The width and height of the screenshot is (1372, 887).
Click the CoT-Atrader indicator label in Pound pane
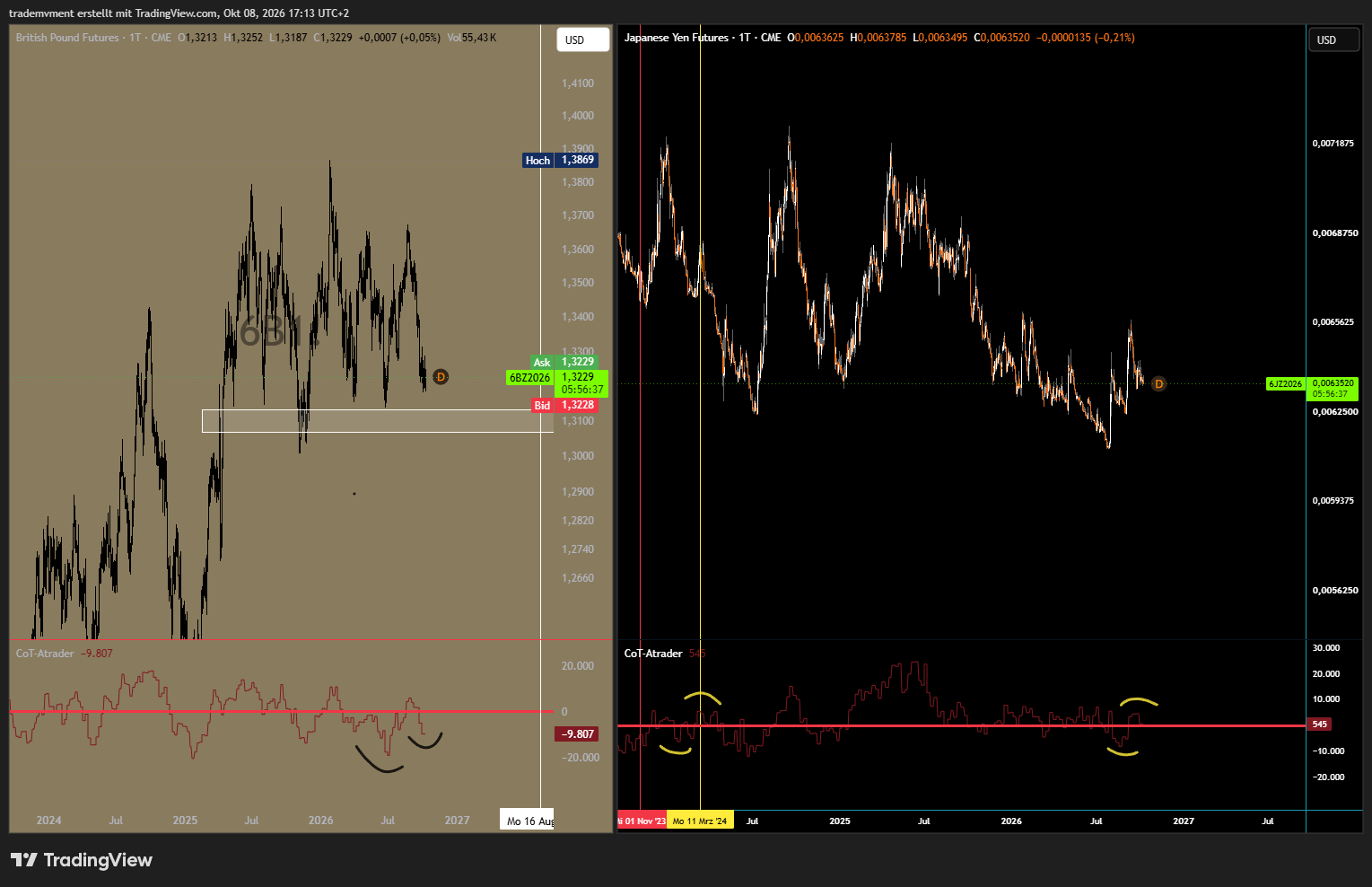pyautogui.click(x=45, y=654)
